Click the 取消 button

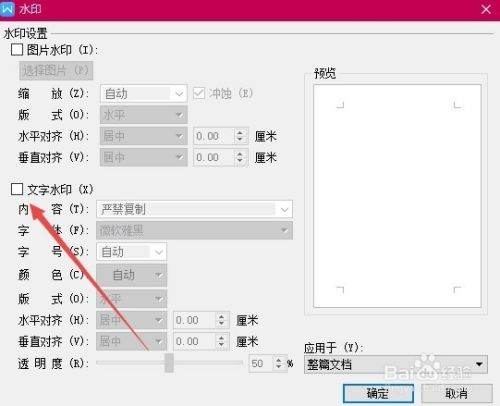[x=457, y=394]
